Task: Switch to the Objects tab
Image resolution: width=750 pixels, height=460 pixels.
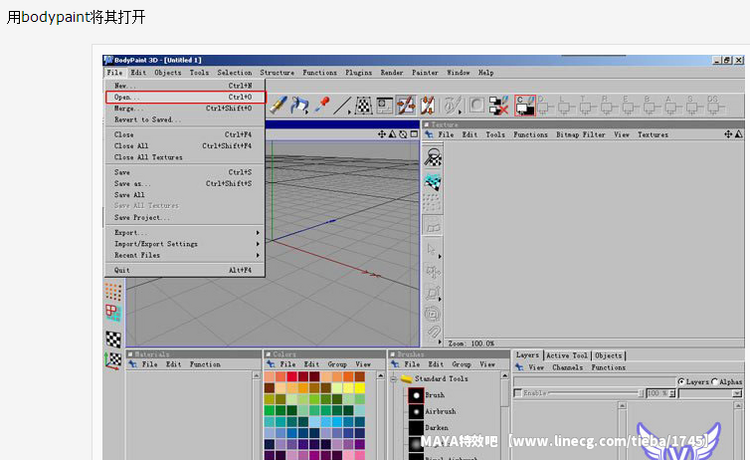Action: pos(608,355)
